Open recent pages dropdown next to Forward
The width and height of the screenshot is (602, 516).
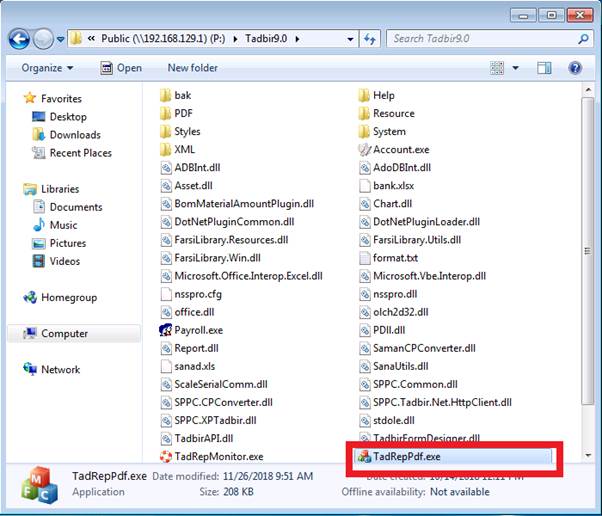point(60,39)
